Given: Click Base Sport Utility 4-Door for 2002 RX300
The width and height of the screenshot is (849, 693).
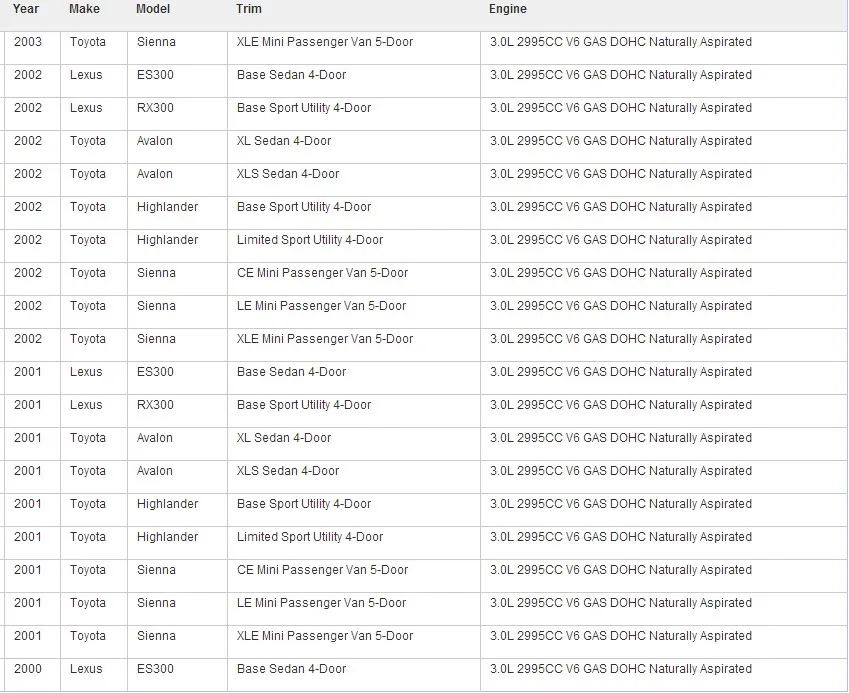Looking at the screenshot, I should [304, 108].
